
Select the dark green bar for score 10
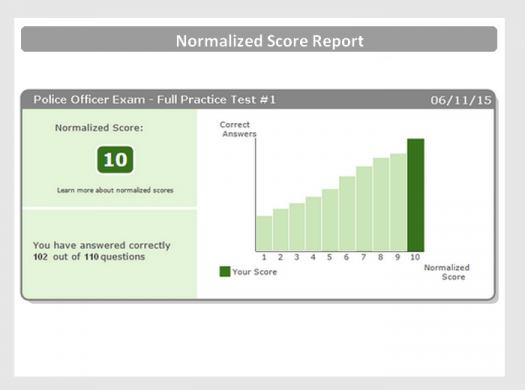(x=416, y=195)
